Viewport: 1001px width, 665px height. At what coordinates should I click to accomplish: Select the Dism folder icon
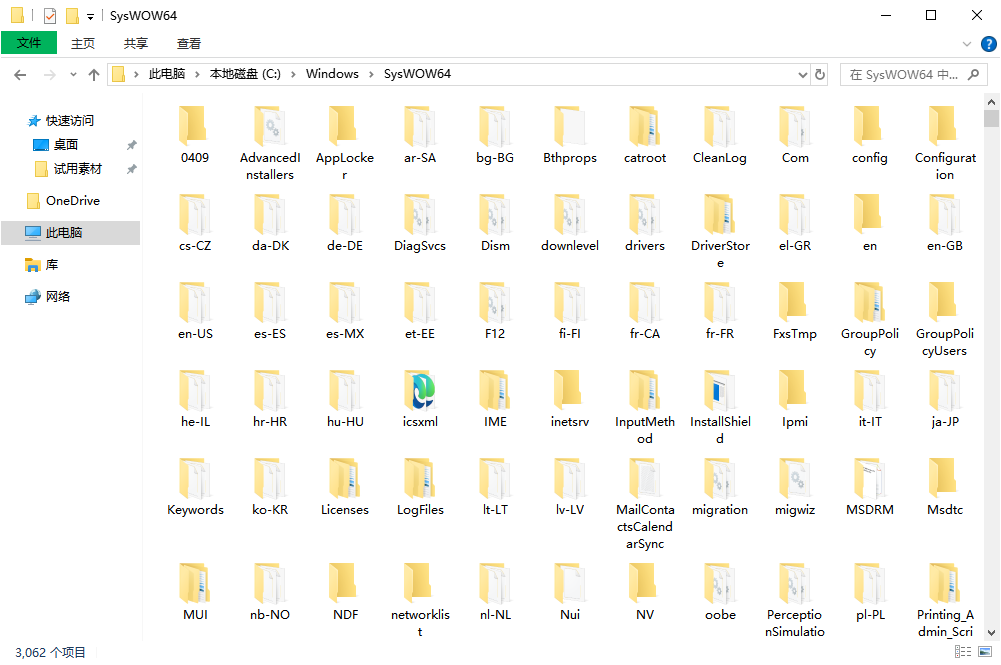point(495,214)
